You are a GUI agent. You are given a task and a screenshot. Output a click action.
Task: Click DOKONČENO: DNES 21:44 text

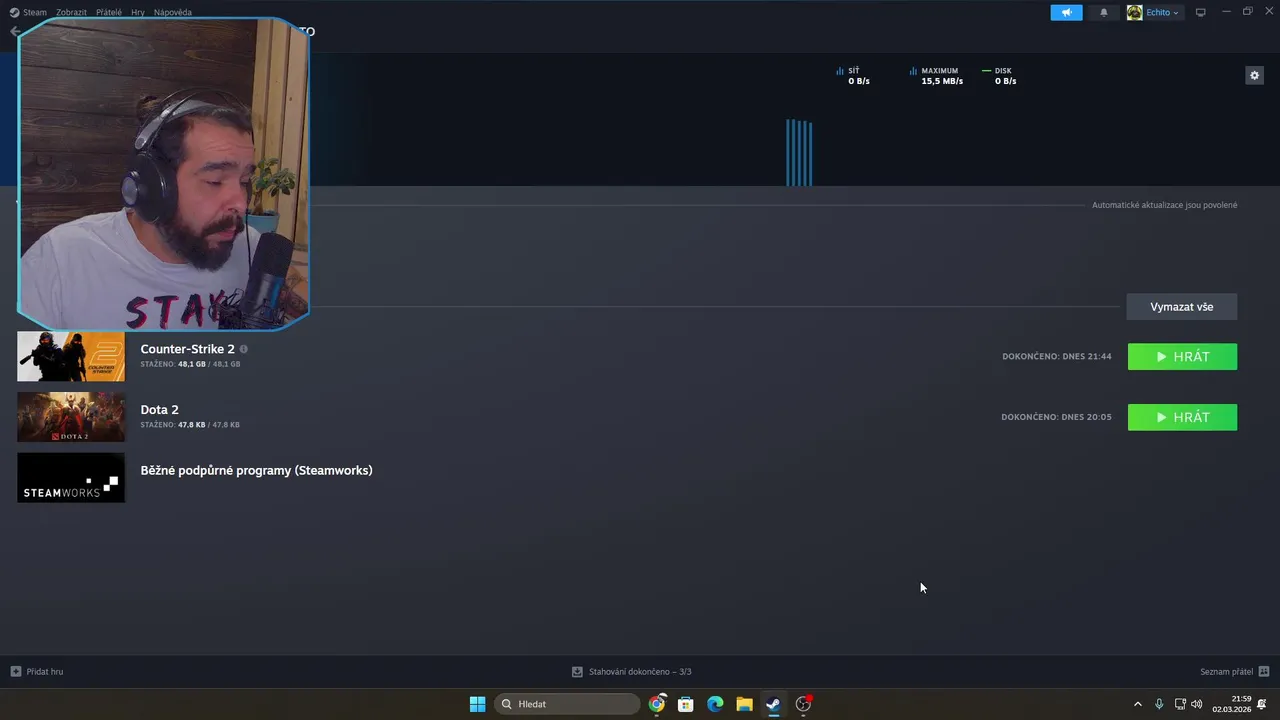[1056, 357]
